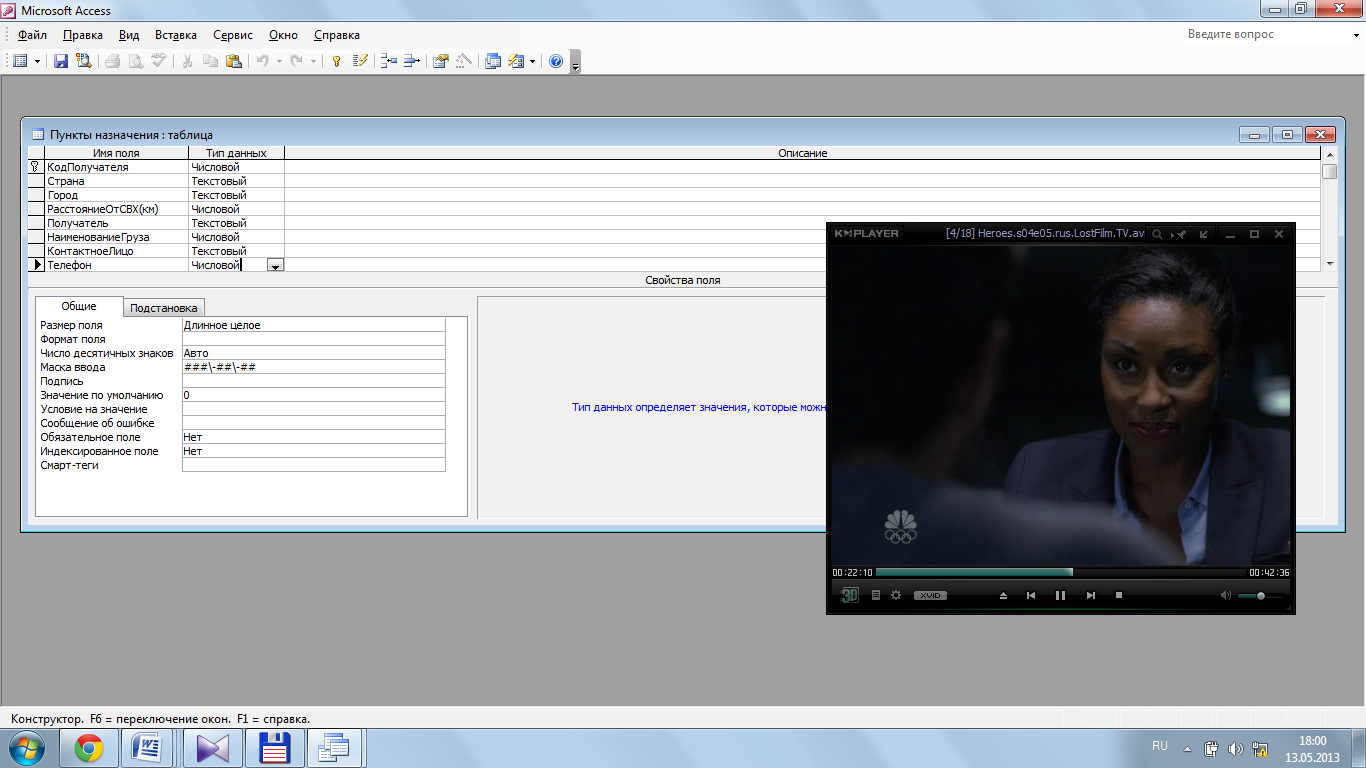1366x768 pixels.
Task: Stop playback in KMPlayer
Action: click(x=1119, y=595)
